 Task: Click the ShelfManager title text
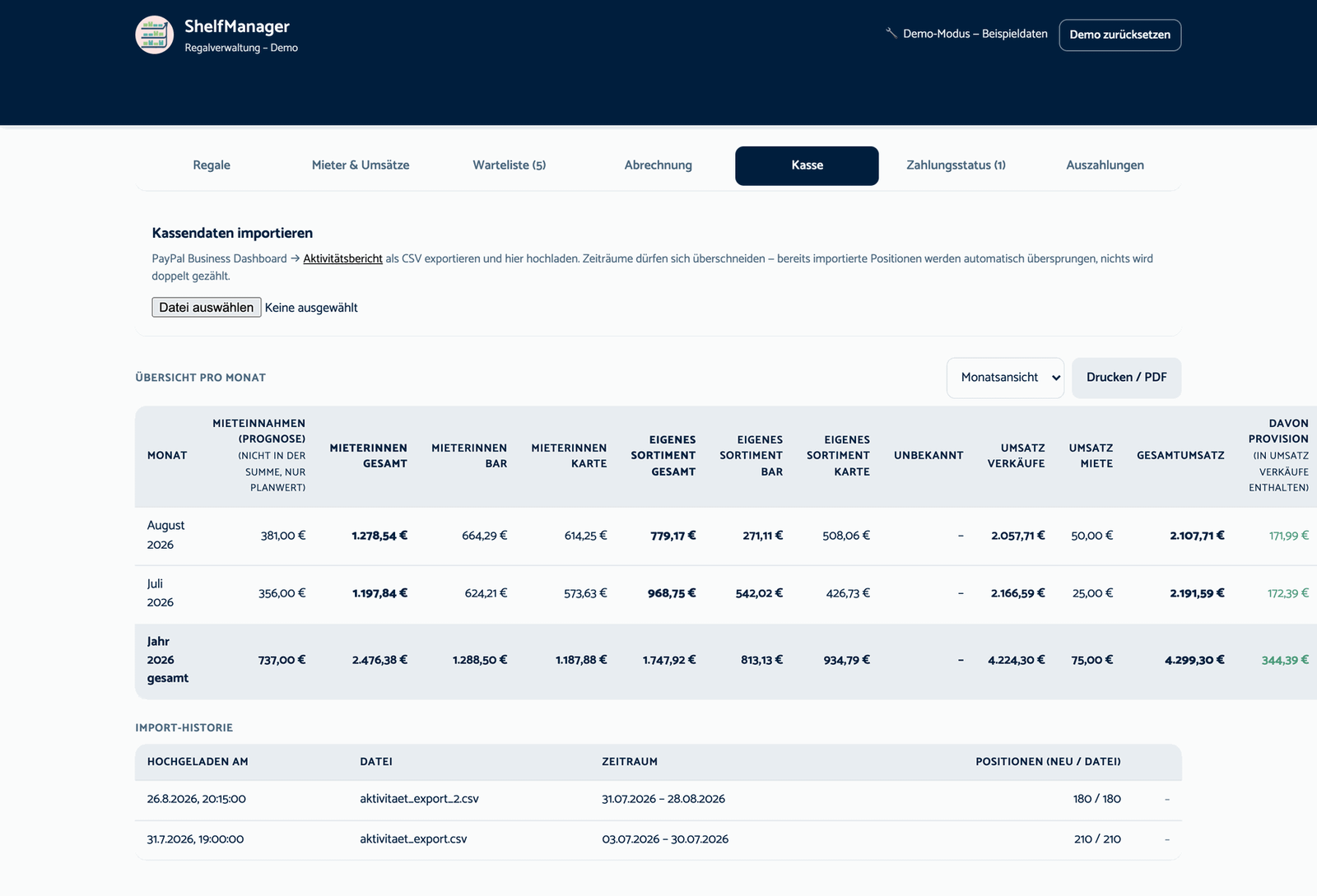point(237,26)
